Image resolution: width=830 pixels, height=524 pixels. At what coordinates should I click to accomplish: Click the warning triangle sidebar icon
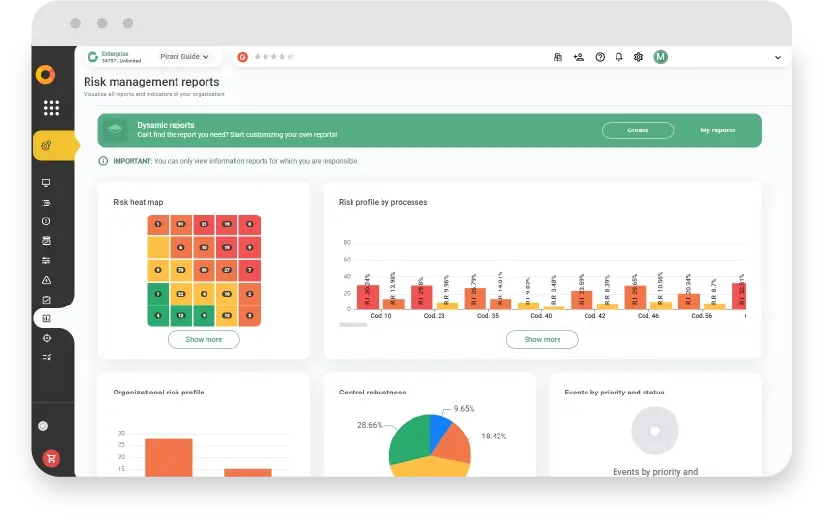pyautogui.click(x=46, y=280)
